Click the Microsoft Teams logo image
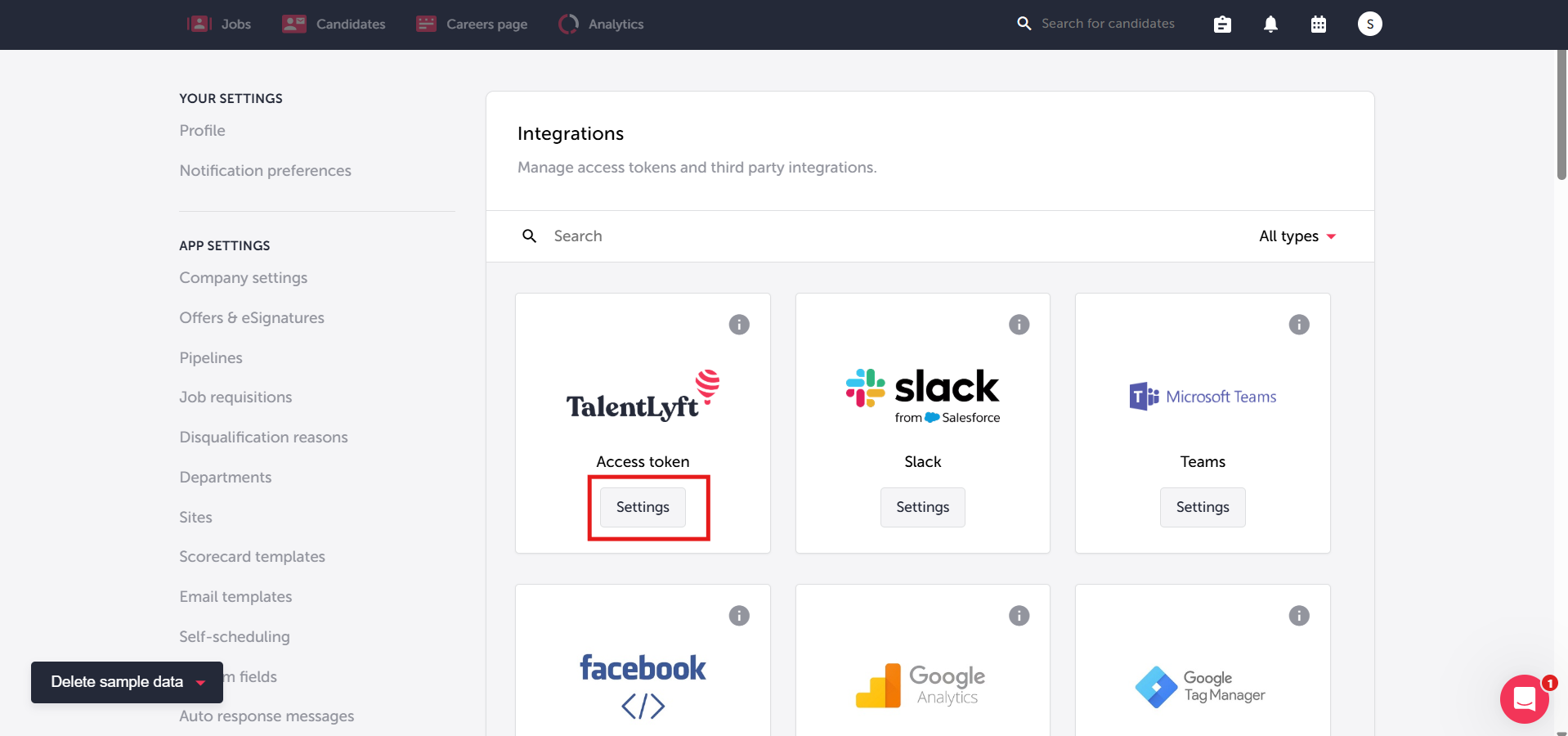The height and width of the screenshot is (736, 1568). tap(1203, 397)
